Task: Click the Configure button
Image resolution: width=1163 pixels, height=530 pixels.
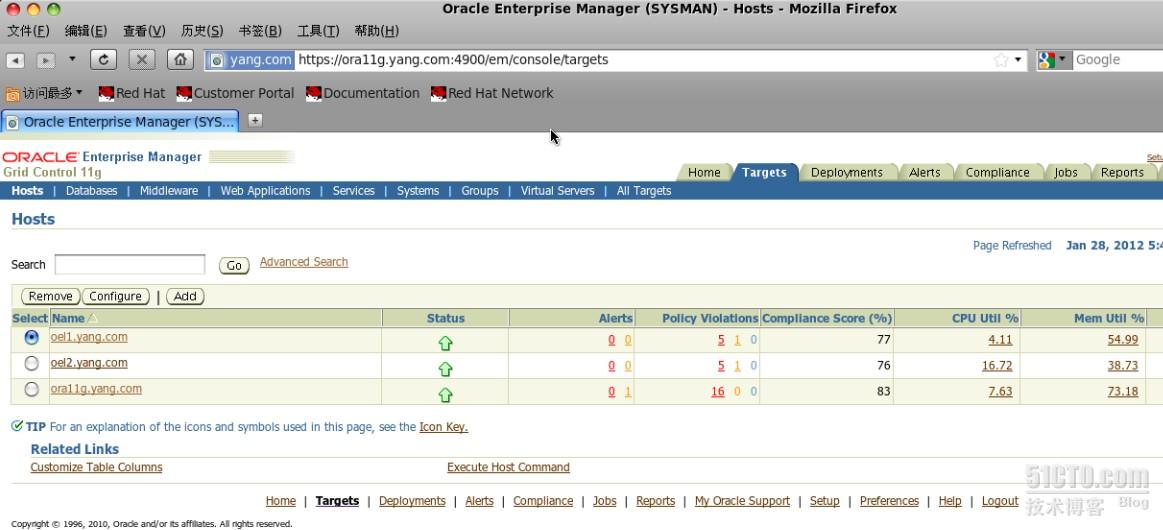Action: 116,297
